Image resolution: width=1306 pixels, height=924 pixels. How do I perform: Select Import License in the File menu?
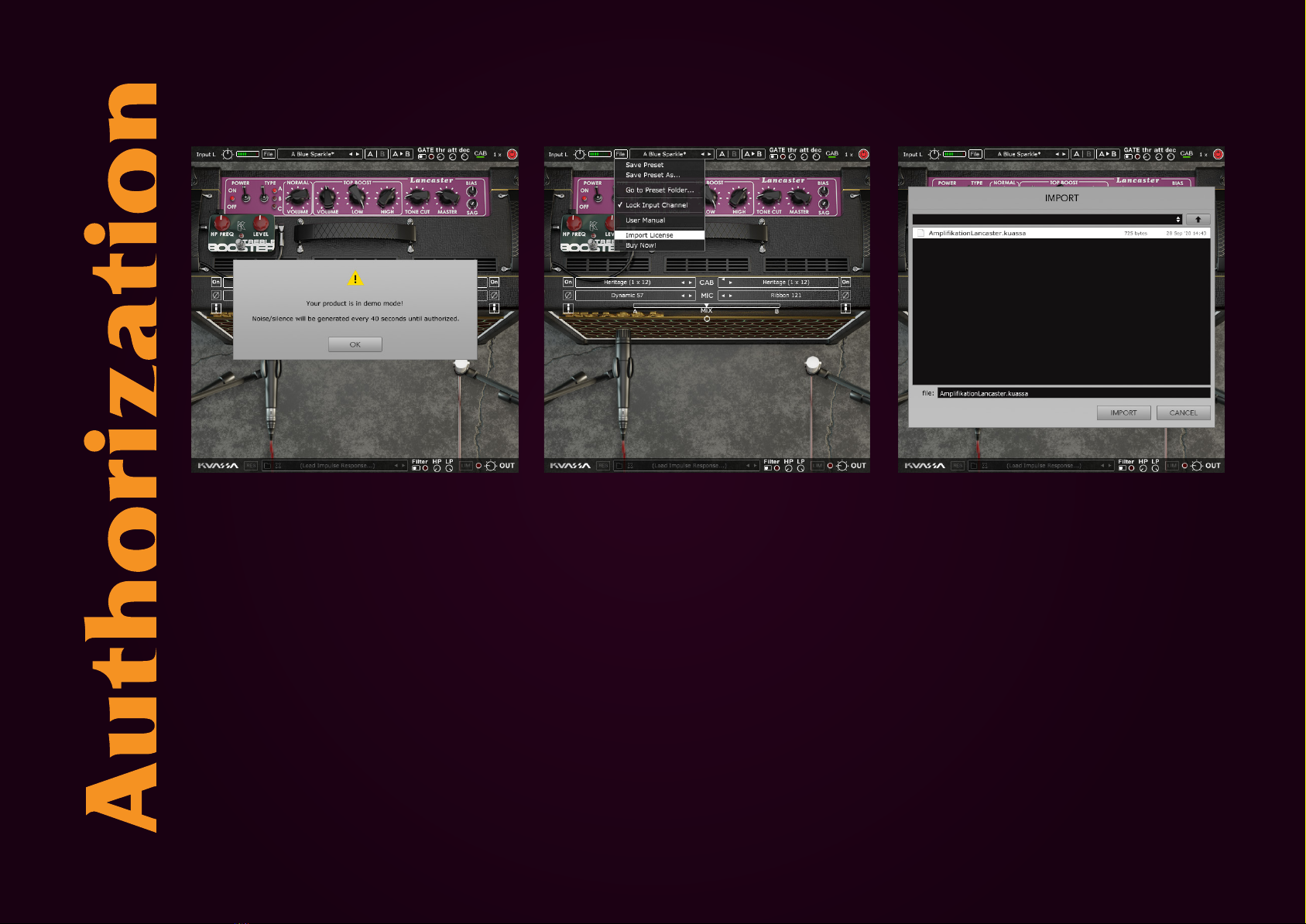tap(660, 235)
